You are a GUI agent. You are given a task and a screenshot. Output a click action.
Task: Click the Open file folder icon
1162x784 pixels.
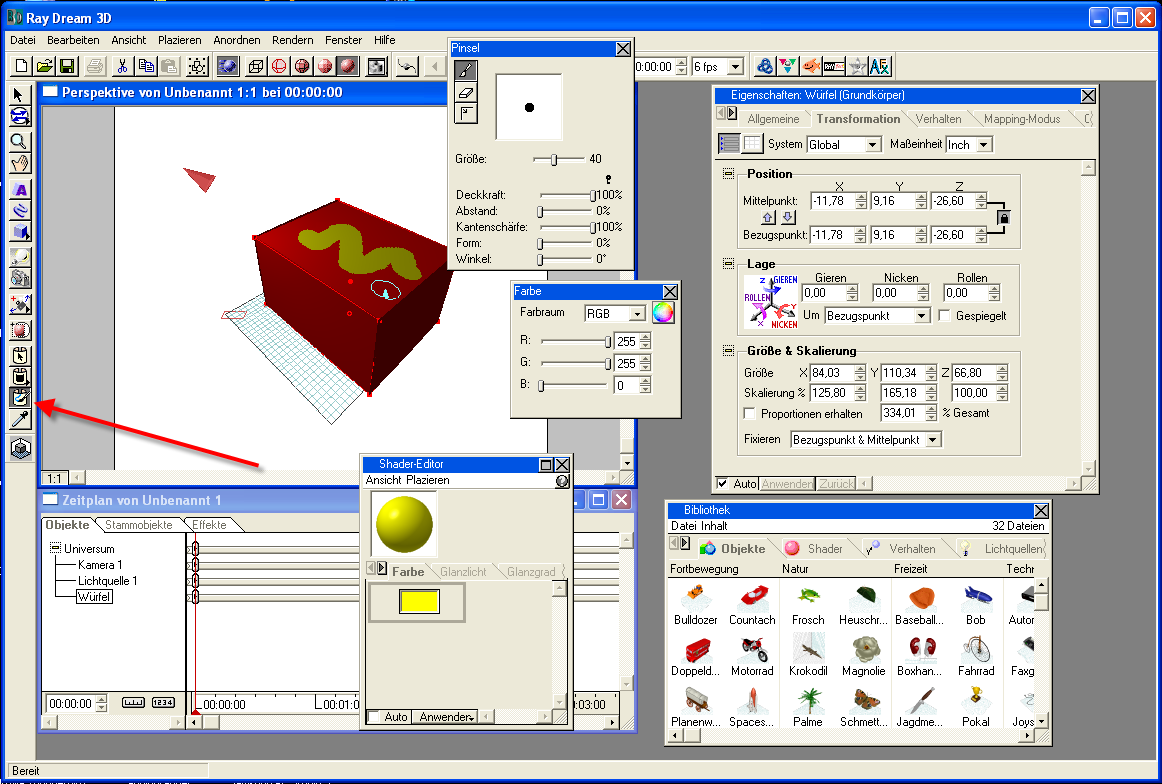44,67
